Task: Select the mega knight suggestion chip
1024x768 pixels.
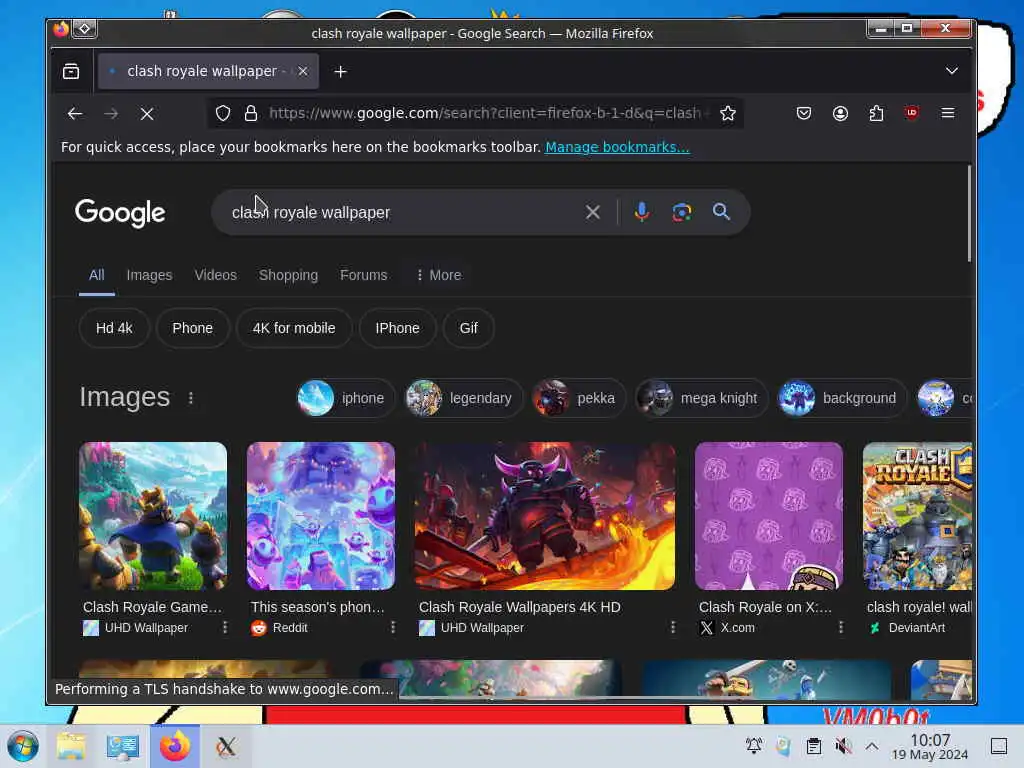Action: pos(701,398)
